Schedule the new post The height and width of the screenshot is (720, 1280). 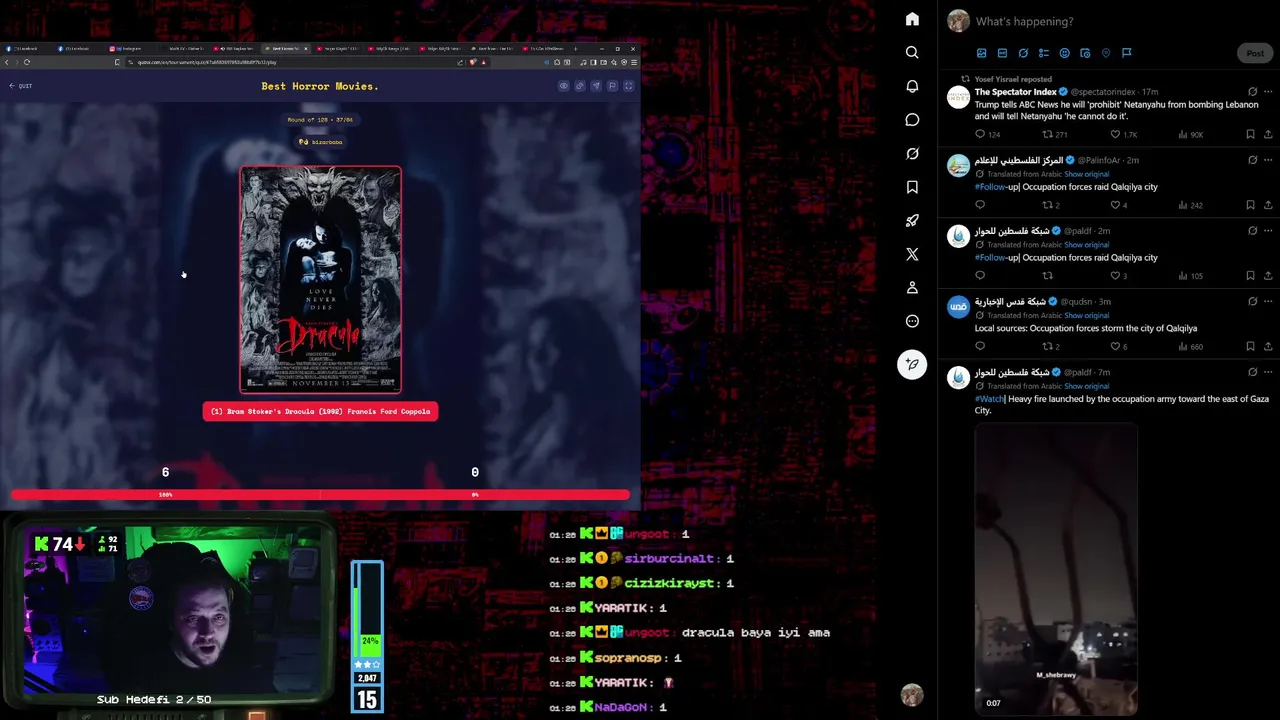pyautogui.click(x=1085, y=53)
